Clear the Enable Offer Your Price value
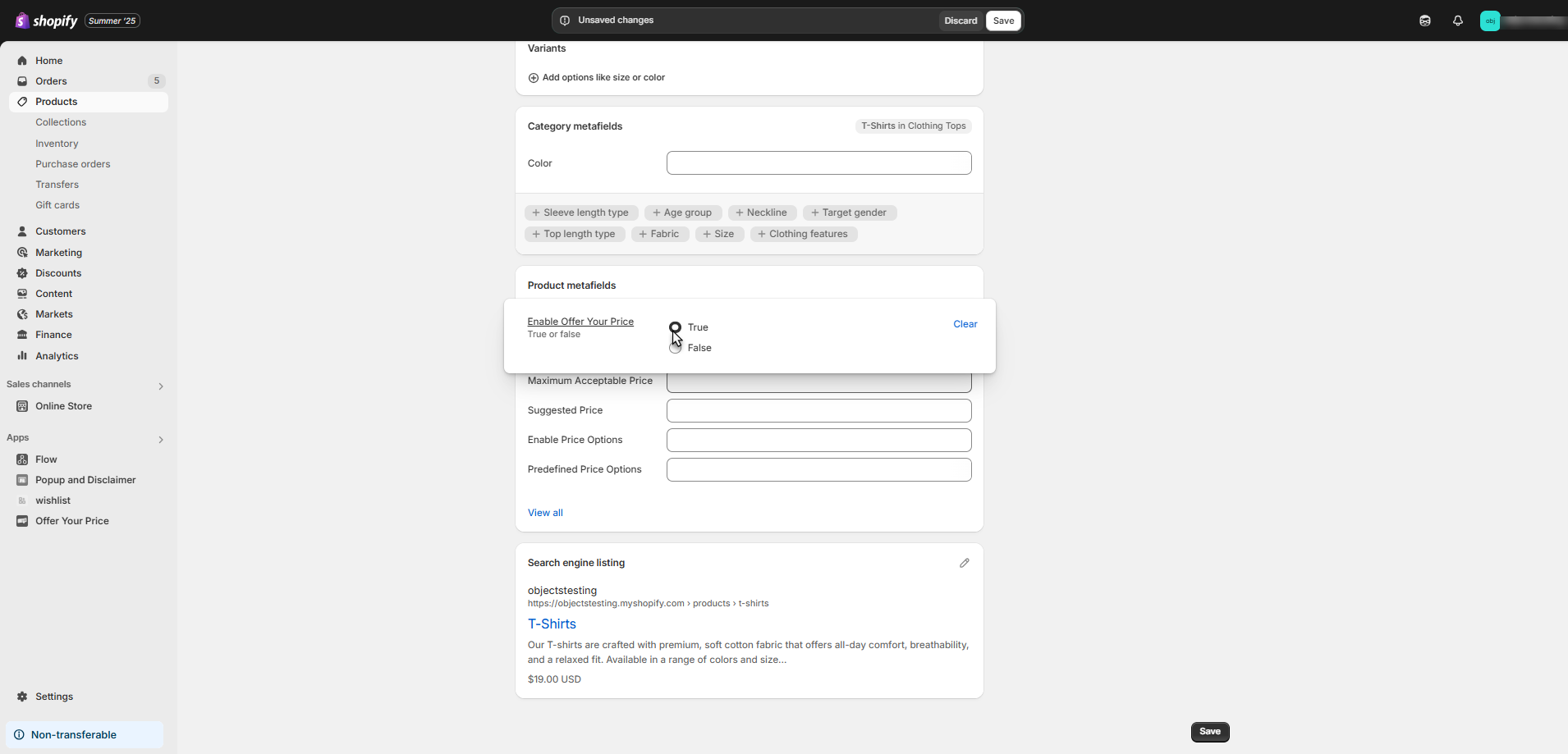The image size is (1568, 754). click(x=965, y=324)
